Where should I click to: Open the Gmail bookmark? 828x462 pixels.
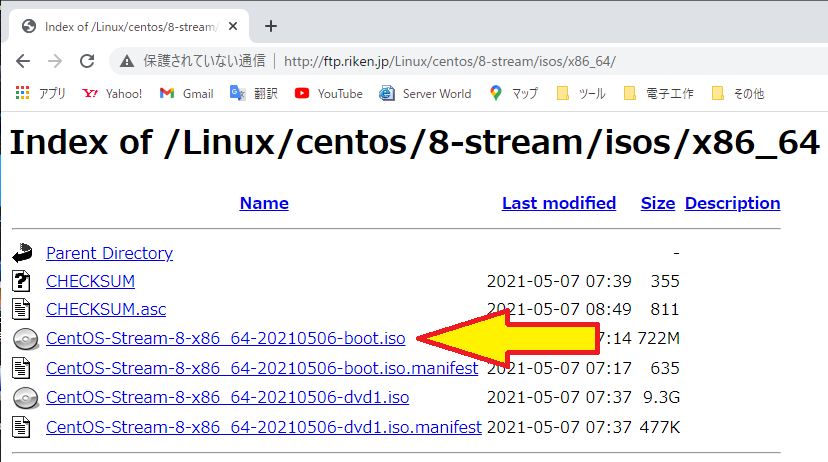[x=186, y=93]
